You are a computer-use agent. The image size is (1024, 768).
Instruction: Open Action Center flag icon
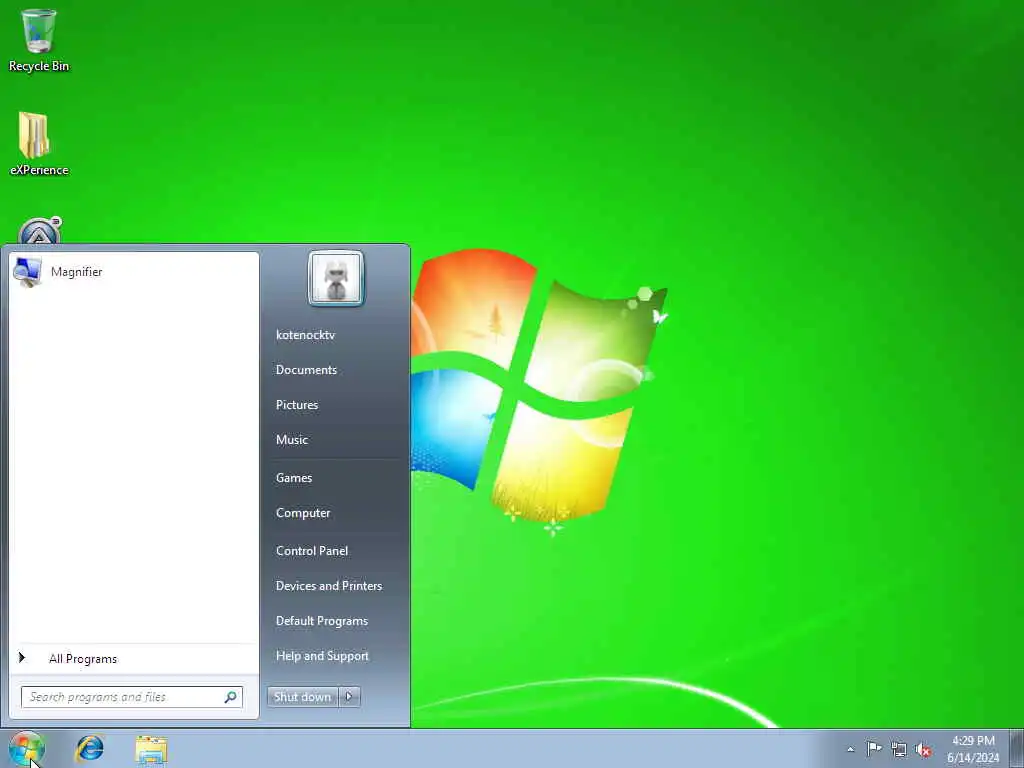(x=874, y=749)
